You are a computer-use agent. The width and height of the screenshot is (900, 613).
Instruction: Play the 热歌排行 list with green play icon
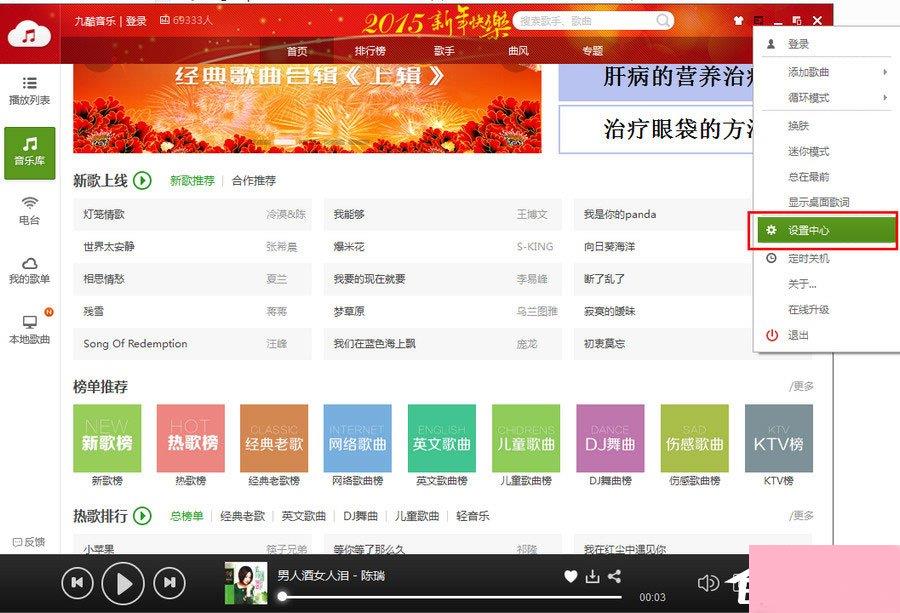(x=142, y=515)
